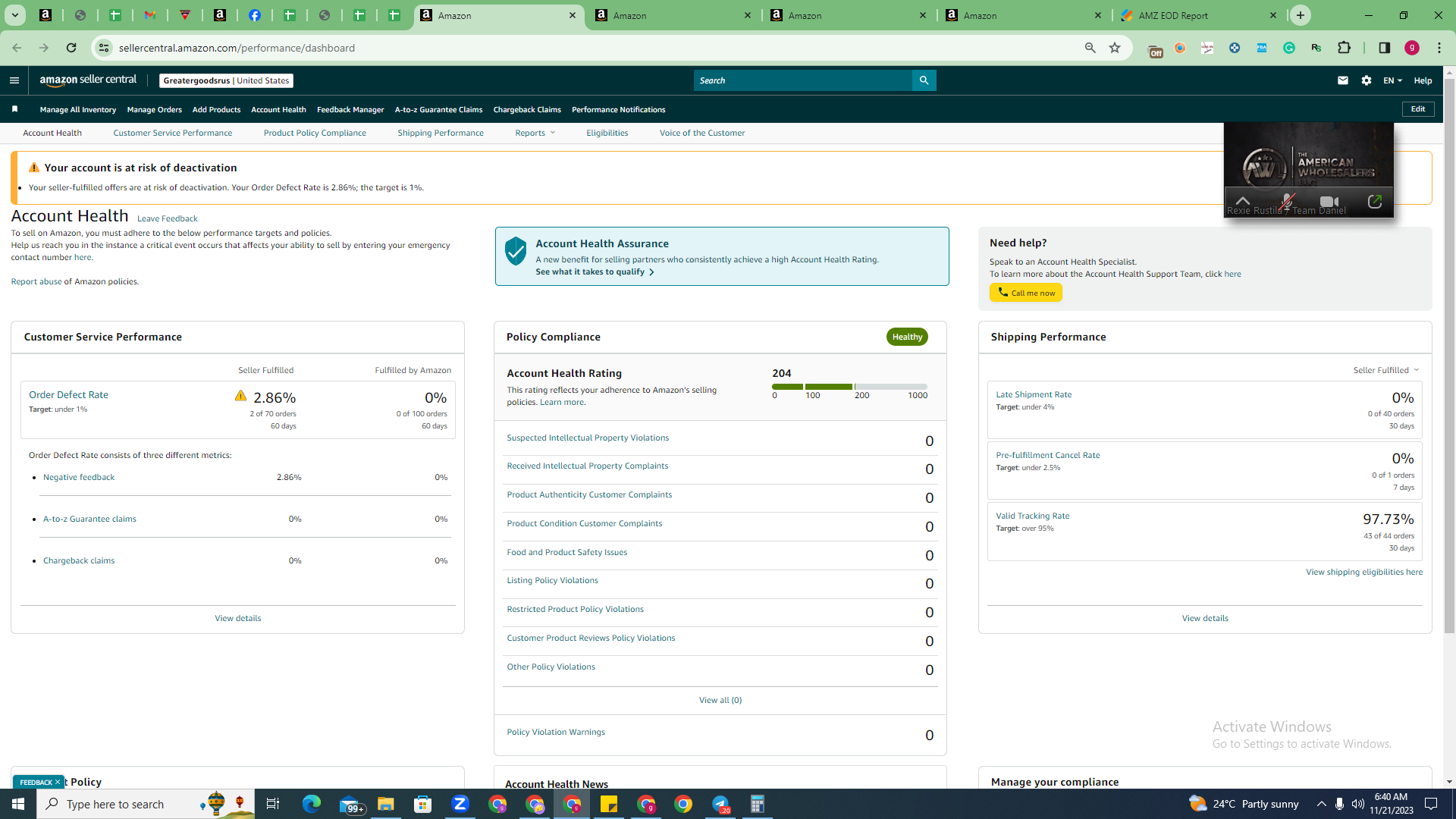Open Feedback Manager from the nav bar
1456x819 pixels.
350,109
